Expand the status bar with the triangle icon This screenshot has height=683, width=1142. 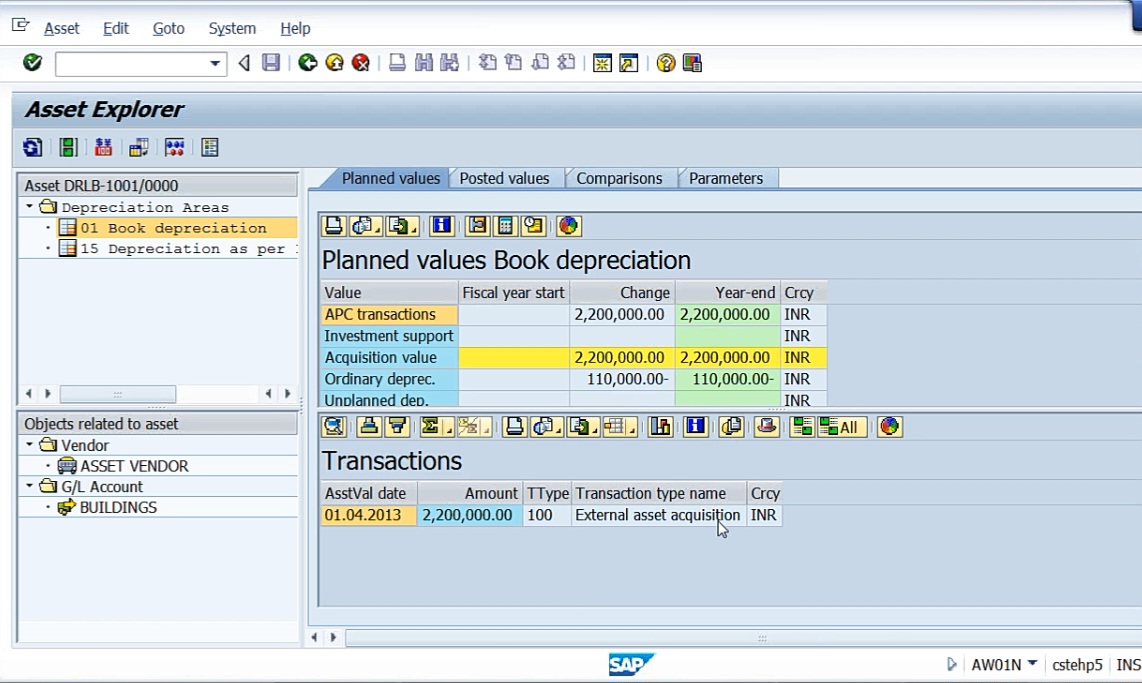pyautogui.click(x=951, y=664)
